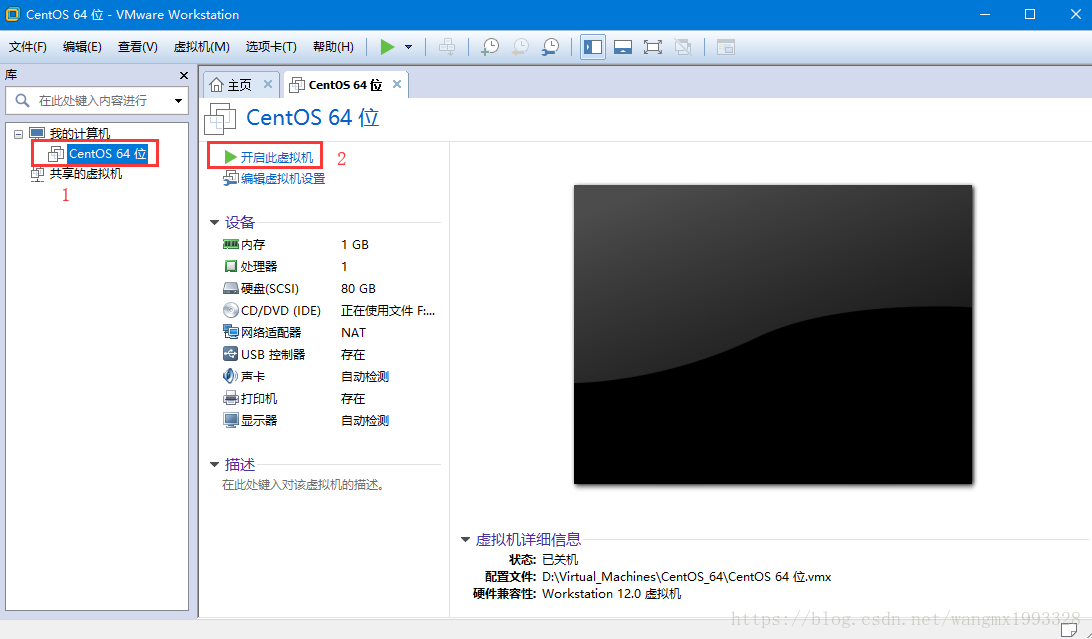Viewport: 1092px width, 639px height.
Task: Click the sound card speaker icon
Action: point(231,376)
